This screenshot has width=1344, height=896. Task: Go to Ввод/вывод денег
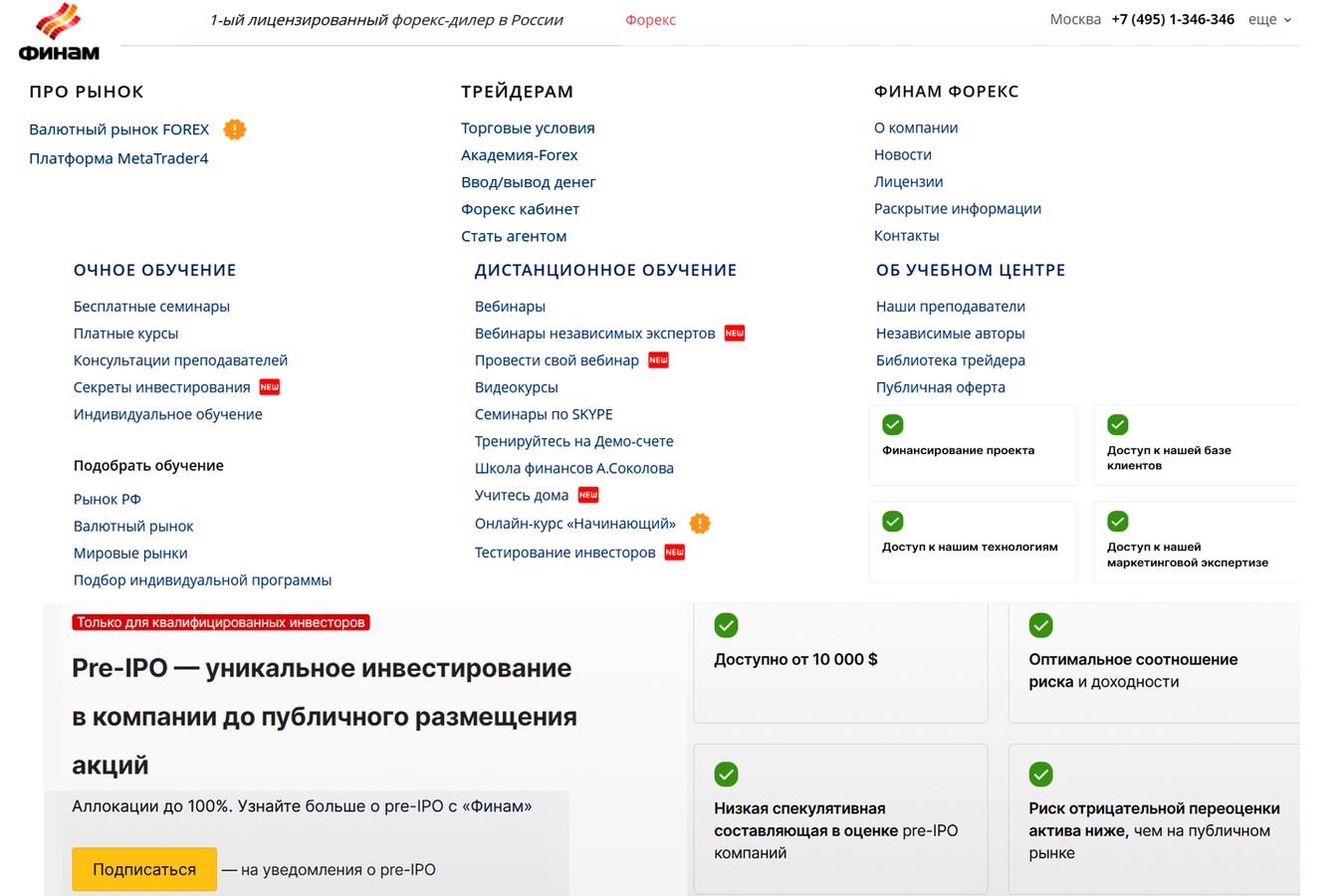(528, 182)
